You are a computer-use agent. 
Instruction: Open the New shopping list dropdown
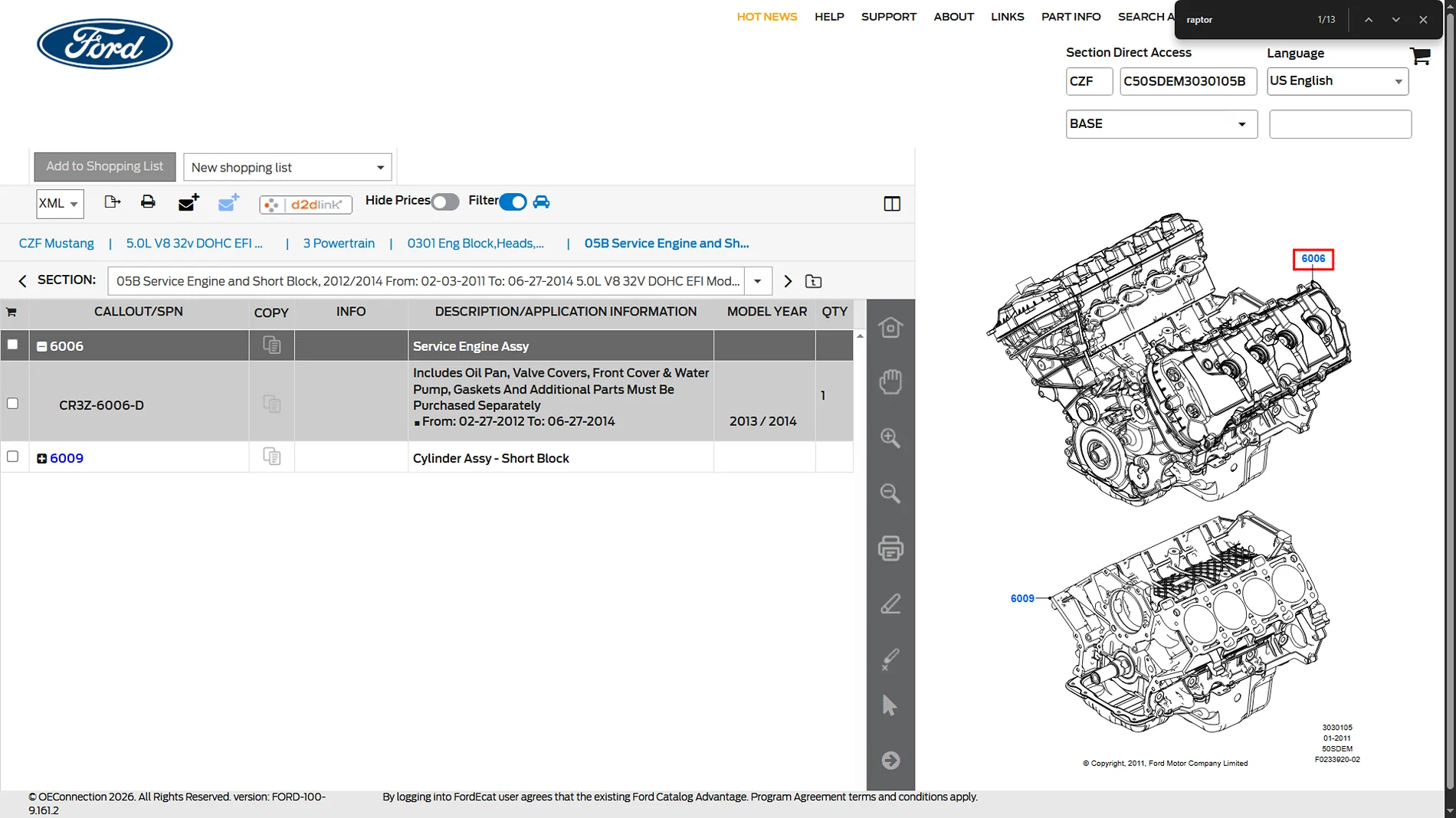coord(287,167)
